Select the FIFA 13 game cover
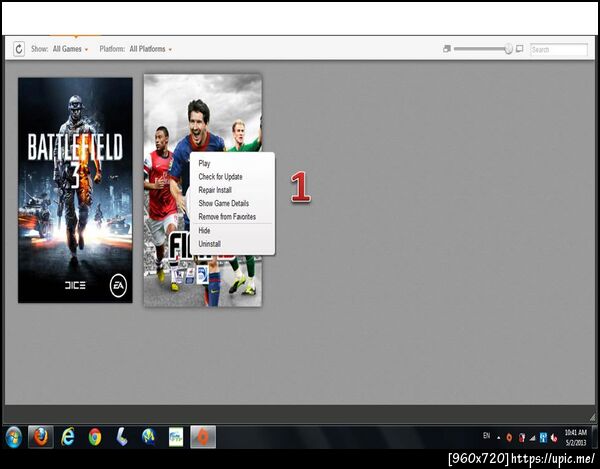The height and width of the screenshot is (469, 600). [203, 190]
